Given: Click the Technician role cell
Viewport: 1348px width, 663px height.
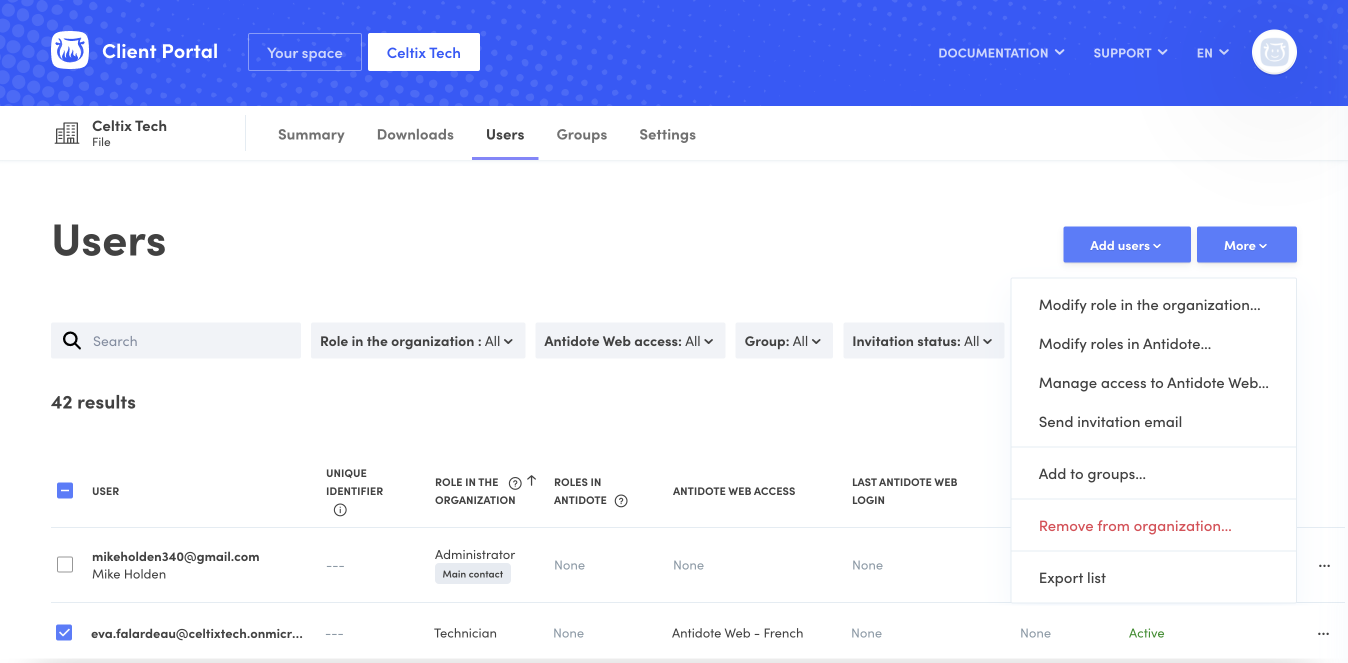Looking at the screenshot, I should click(x=465, y=633).
